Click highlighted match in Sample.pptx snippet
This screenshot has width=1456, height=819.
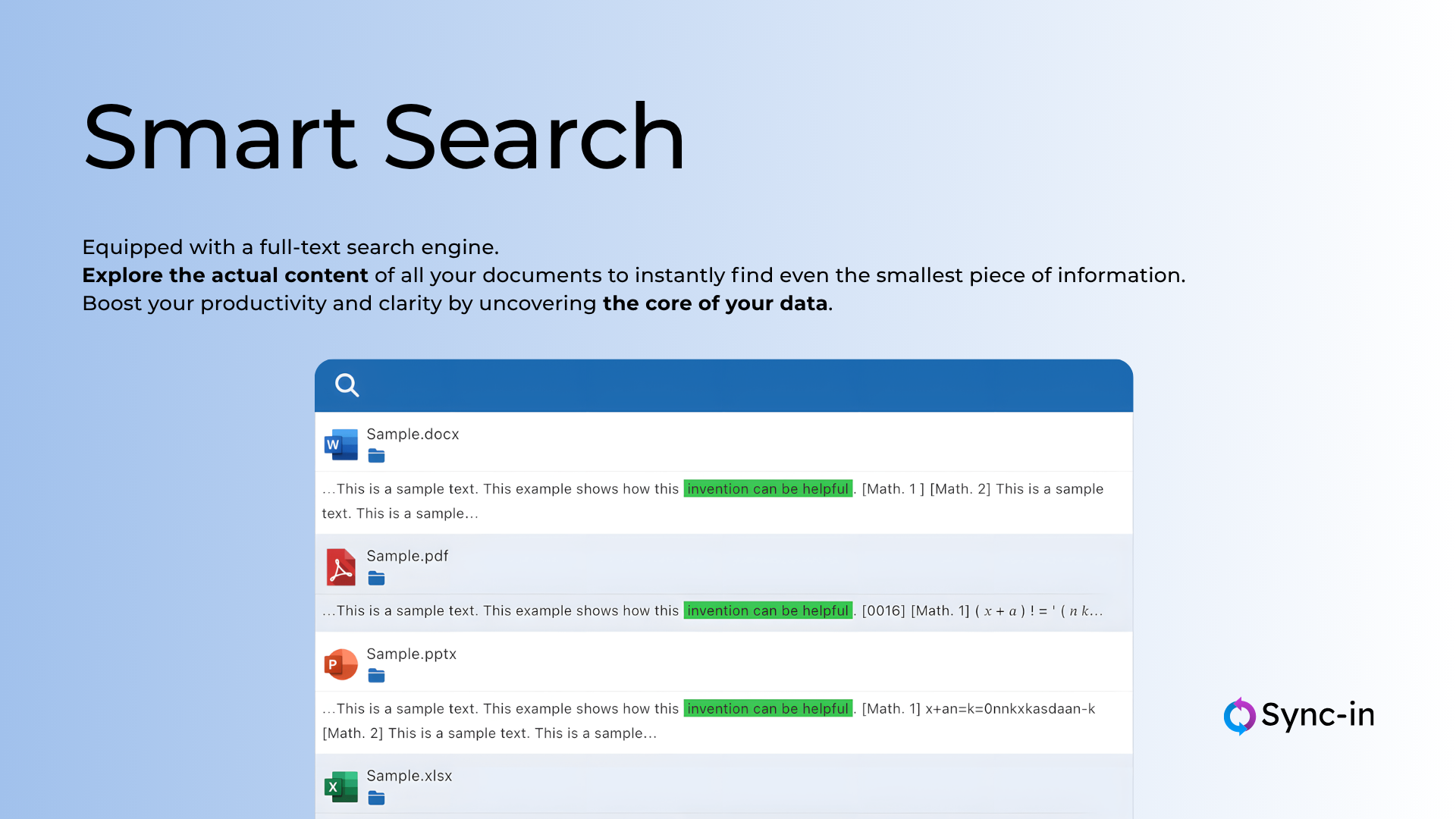pos(767,708)
